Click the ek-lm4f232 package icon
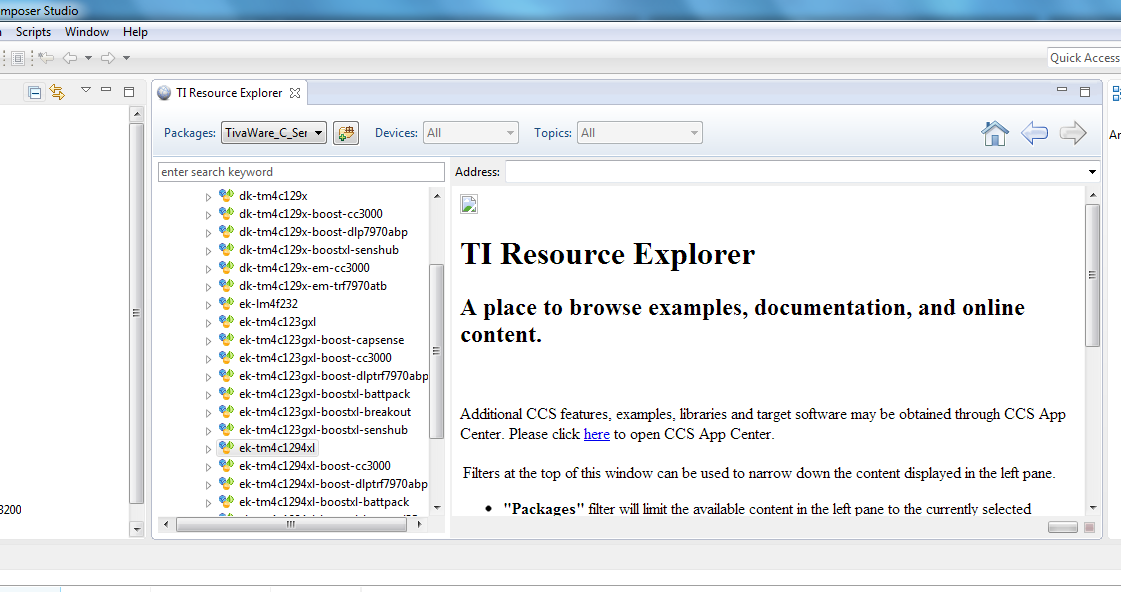The image size is (1121, 592). 227,303
